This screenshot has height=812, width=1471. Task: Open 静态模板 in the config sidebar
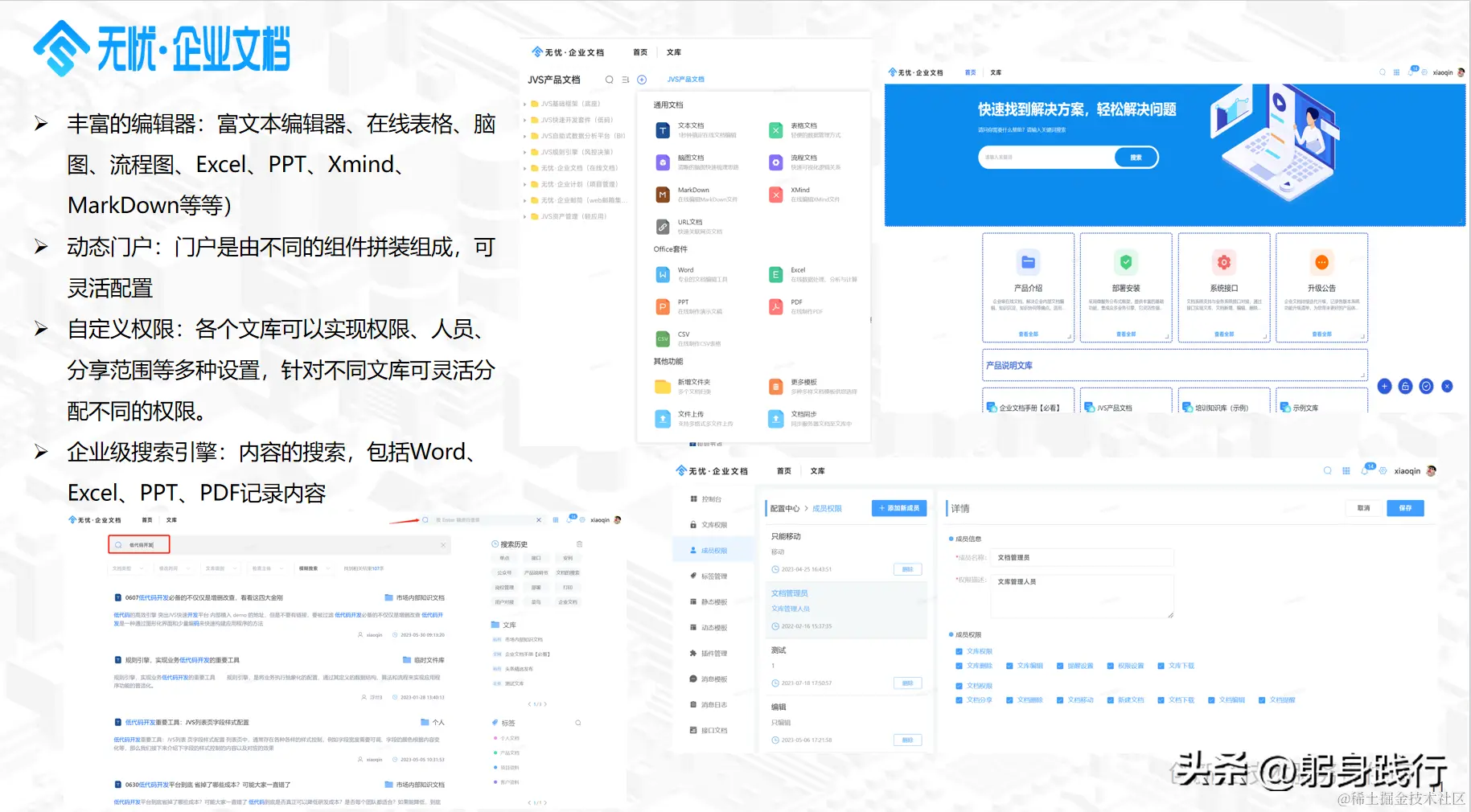tap(713, 602)
